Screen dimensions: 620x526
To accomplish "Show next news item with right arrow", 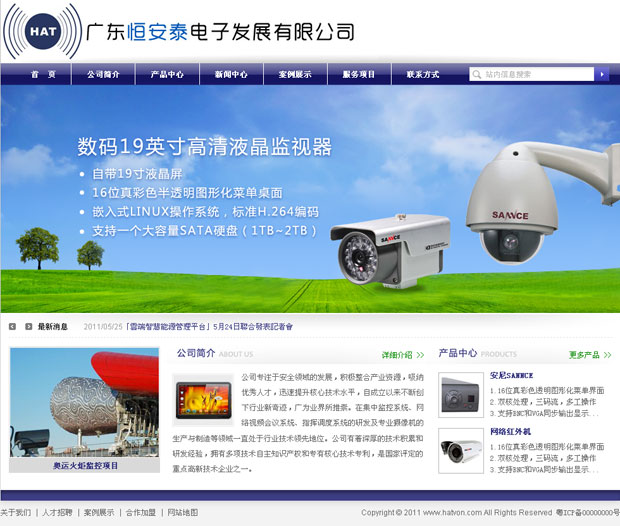I will coord(27,326).
